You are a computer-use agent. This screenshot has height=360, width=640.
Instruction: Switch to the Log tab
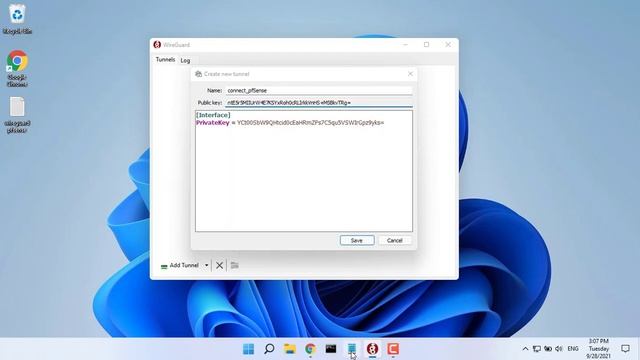coord(185,60)
